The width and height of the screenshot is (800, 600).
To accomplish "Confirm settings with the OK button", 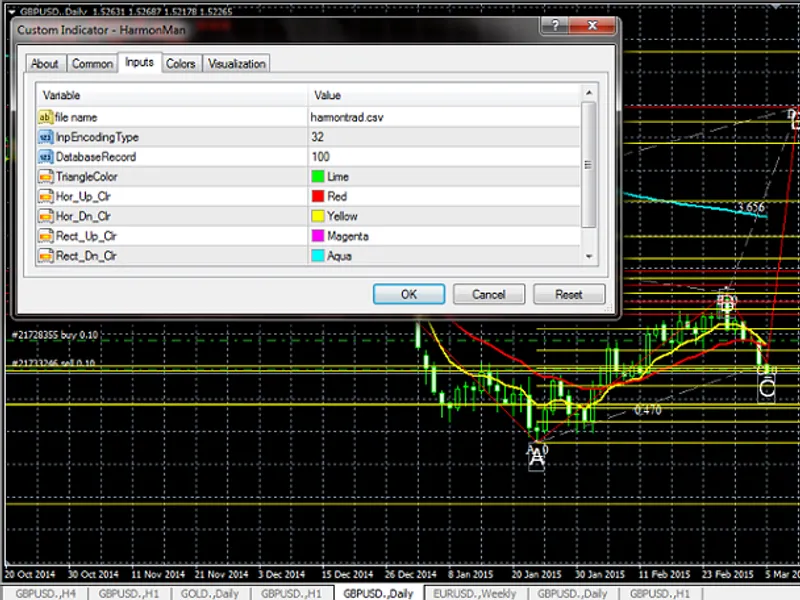I will [409, 294].
